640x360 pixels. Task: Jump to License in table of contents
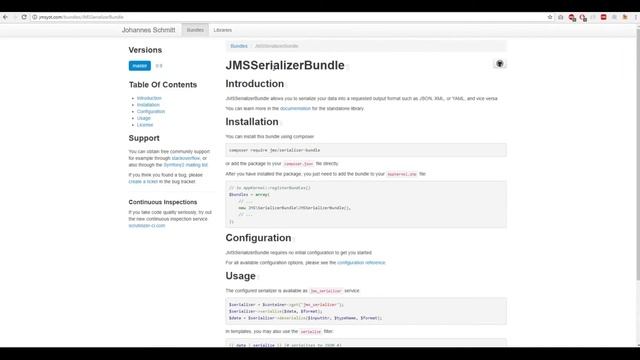point(145,125)
